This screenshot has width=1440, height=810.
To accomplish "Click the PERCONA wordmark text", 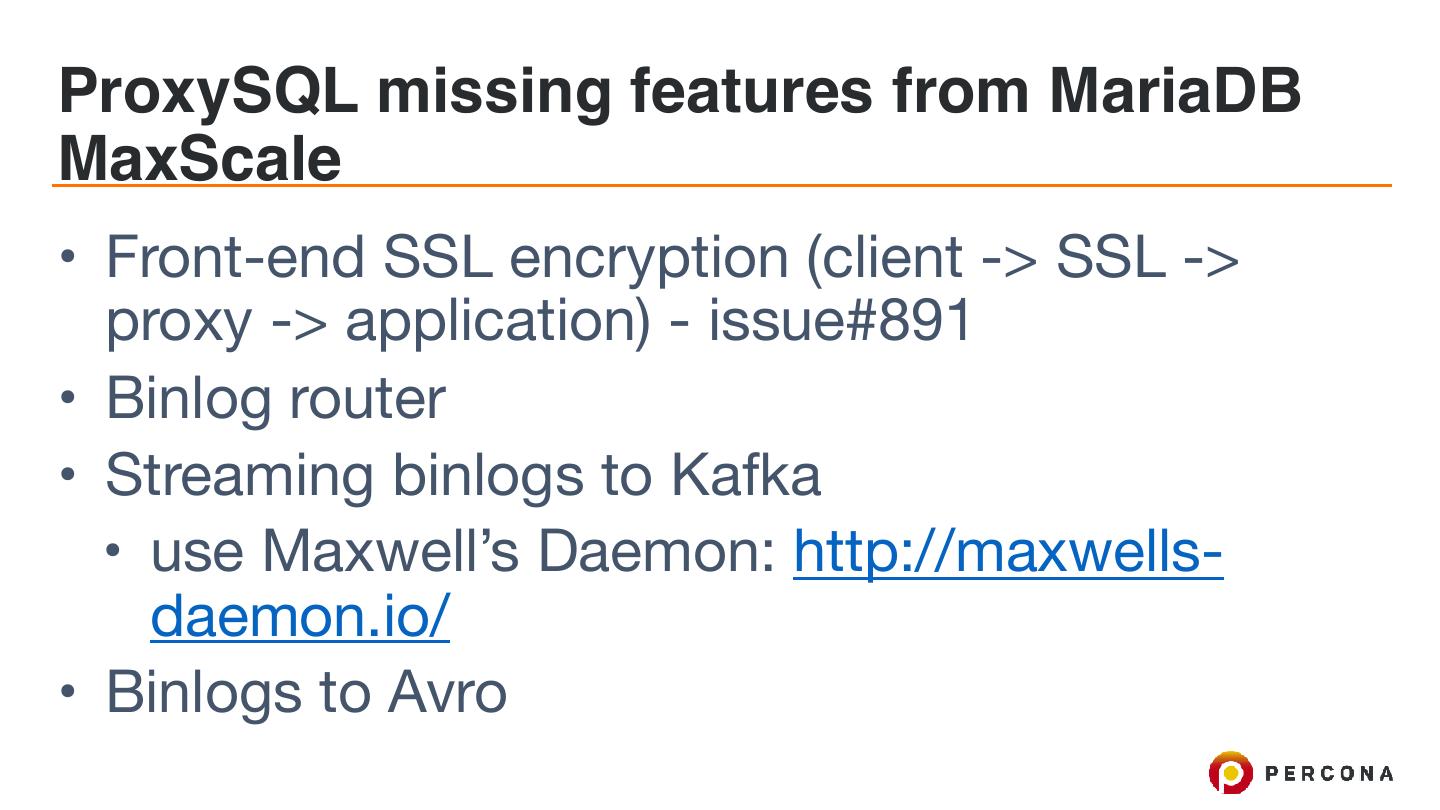I will (1329, 773).
